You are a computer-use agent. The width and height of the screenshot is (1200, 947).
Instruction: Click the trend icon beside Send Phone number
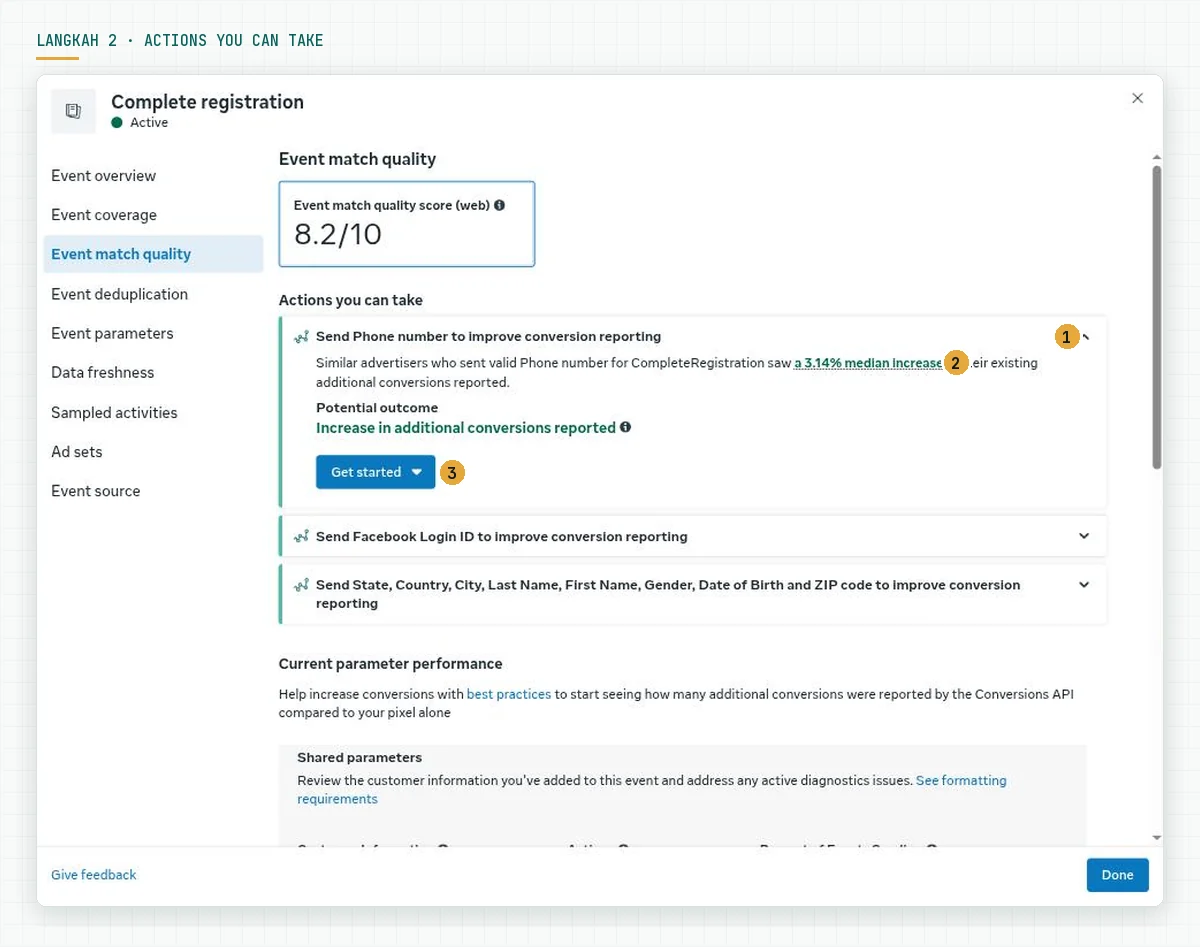(301, 337)
